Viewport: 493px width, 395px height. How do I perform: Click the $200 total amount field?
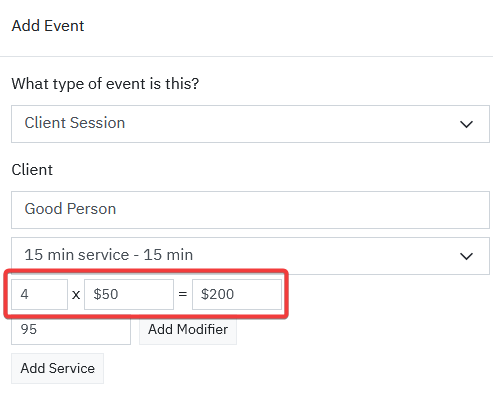(x=237, y=294)
